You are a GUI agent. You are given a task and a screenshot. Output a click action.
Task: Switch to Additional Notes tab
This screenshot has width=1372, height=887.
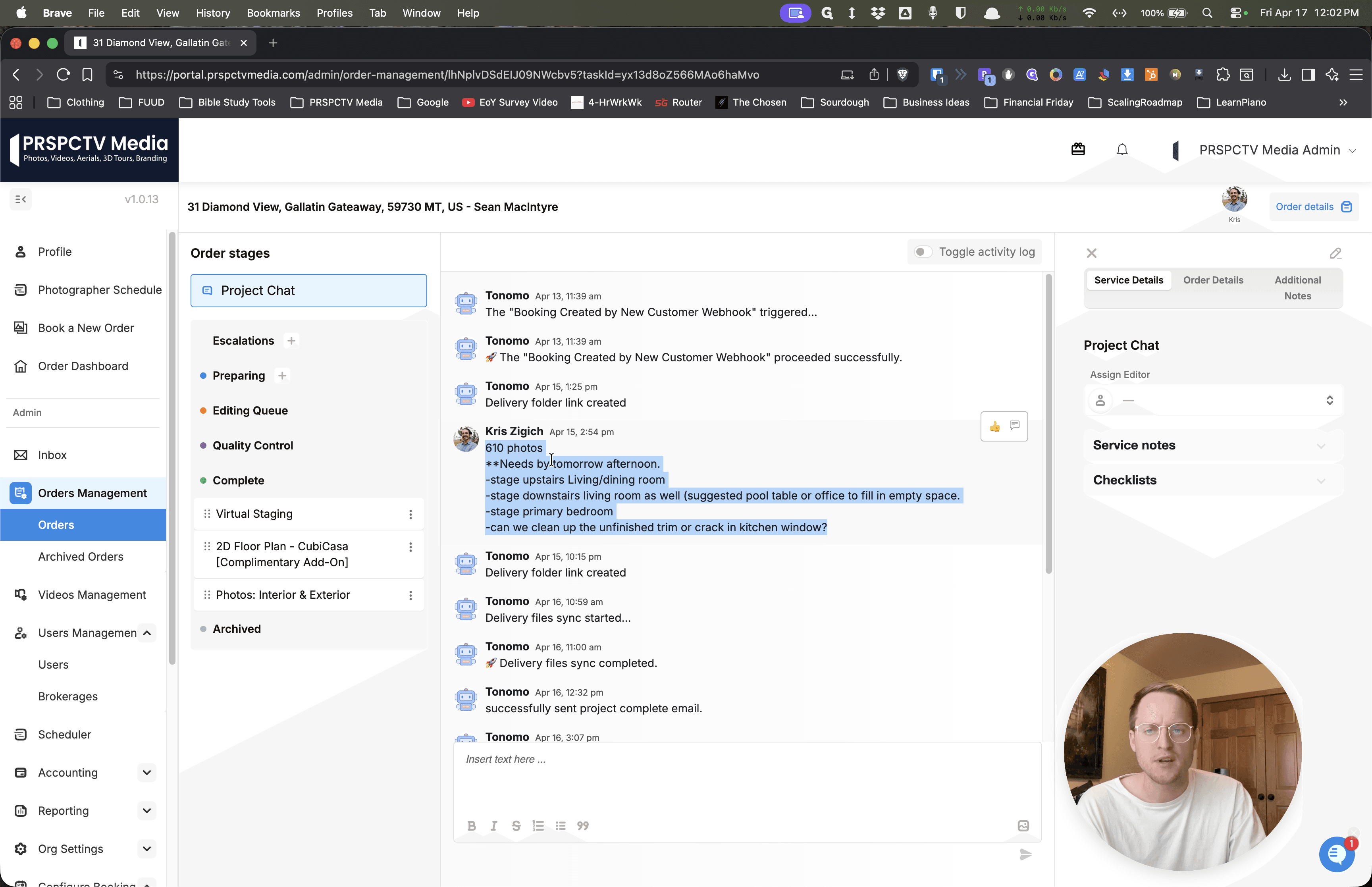1297,288
